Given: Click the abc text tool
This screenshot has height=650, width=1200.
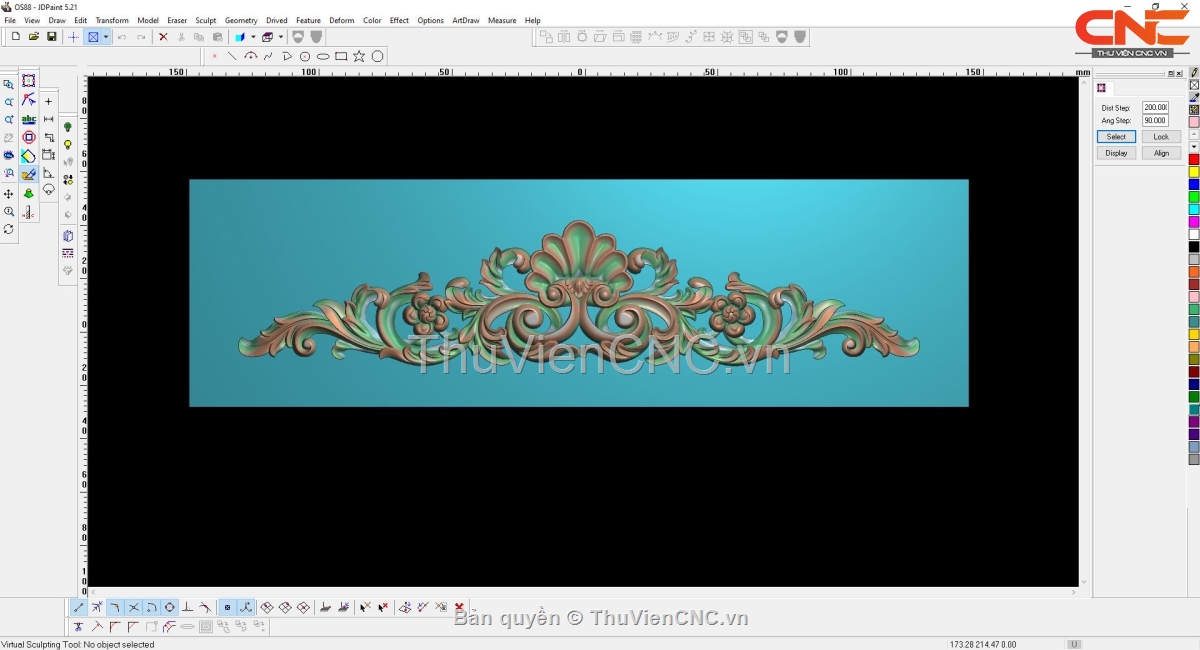Looking at the screenshot, I should pos(29,119).
